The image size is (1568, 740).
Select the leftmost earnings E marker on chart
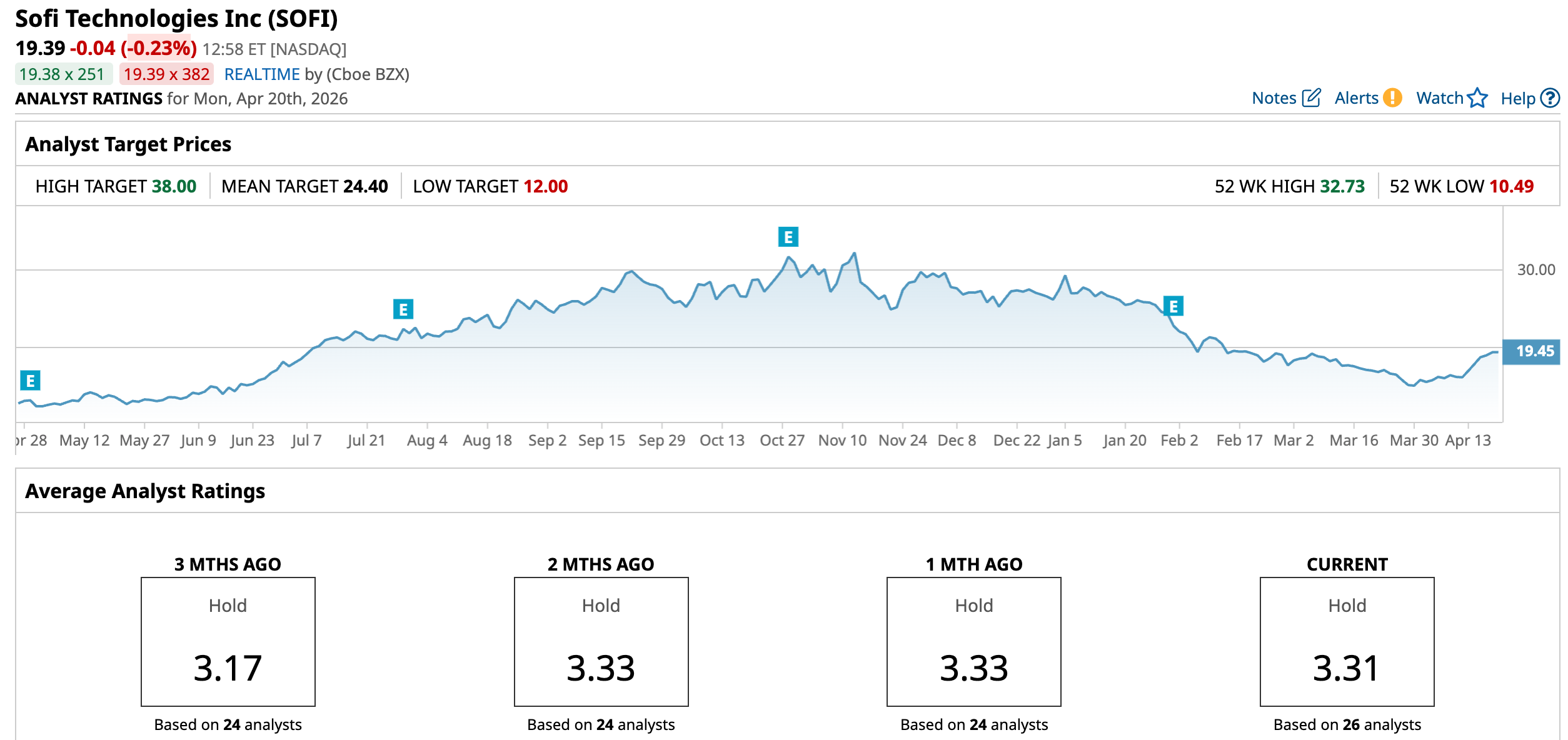coord(30,381)
